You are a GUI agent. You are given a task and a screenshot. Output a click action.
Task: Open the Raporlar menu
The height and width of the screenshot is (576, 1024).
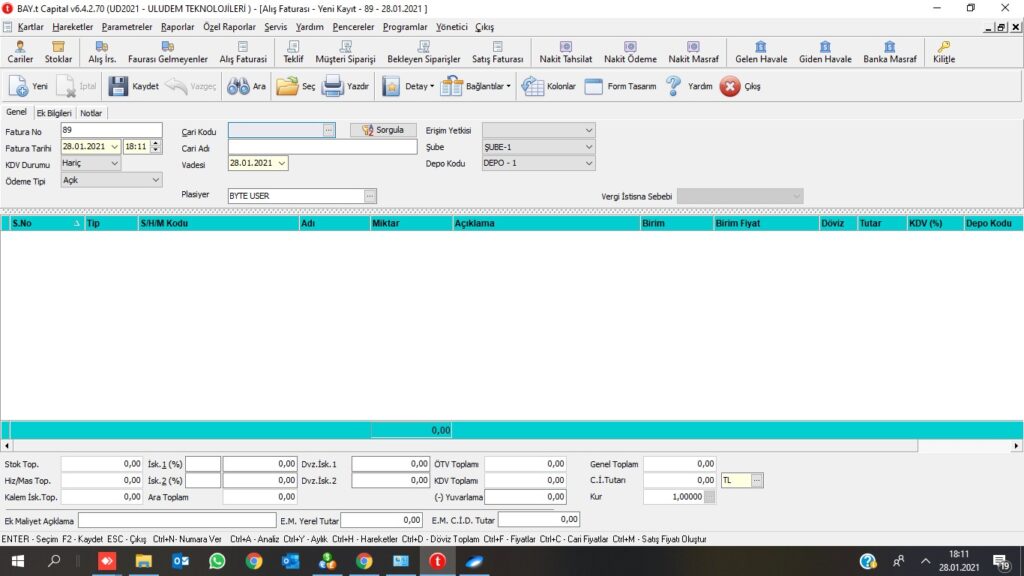coord(178,27)
